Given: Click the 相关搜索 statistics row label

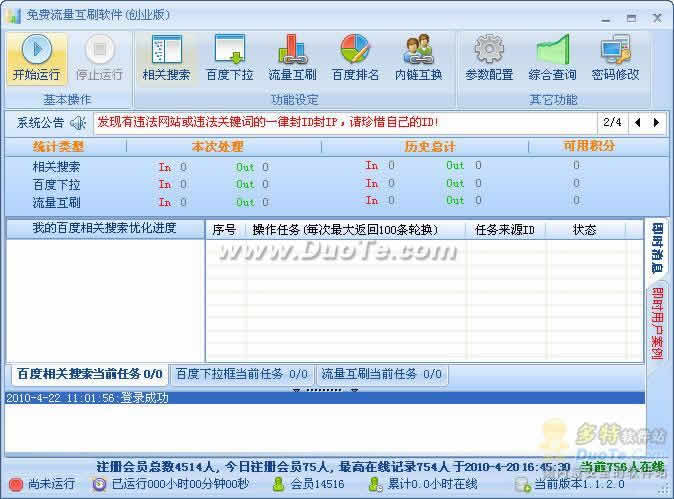Looking at the screenshot, I should click(x=56, y=167).
